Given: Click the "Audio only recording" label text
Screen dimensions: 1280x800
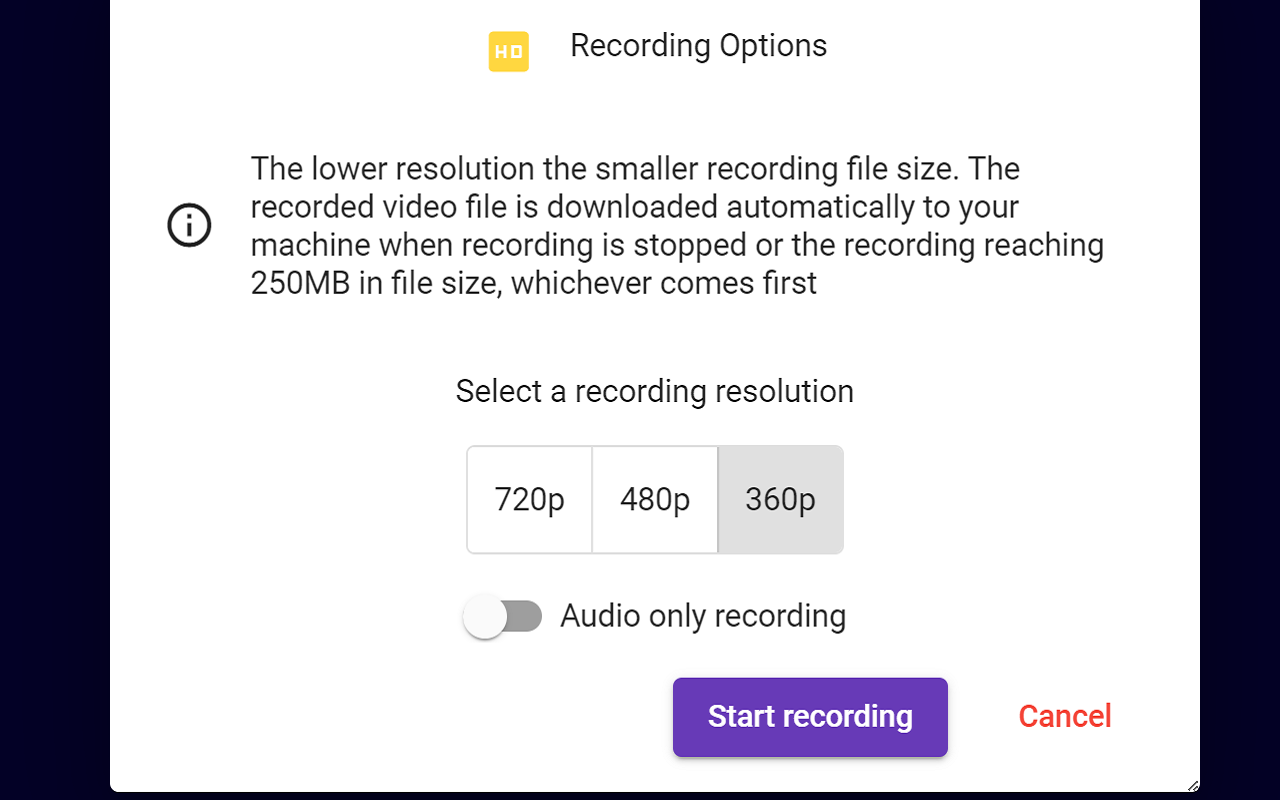Looking at the screenshot, I should tap(703, 616).
